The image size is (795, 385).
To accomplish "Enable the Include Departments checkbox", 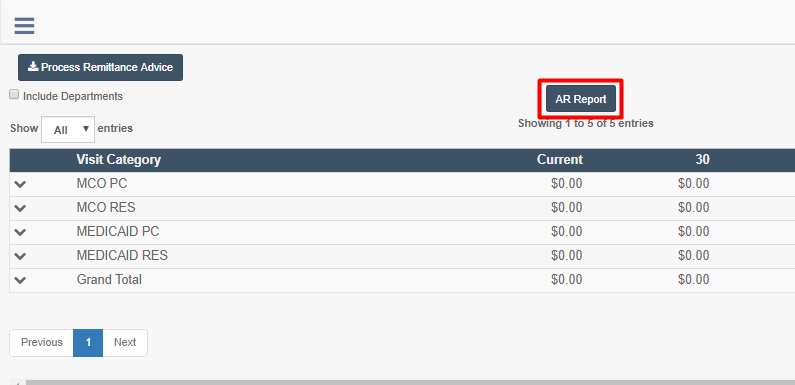I will (x=14, y=94).
